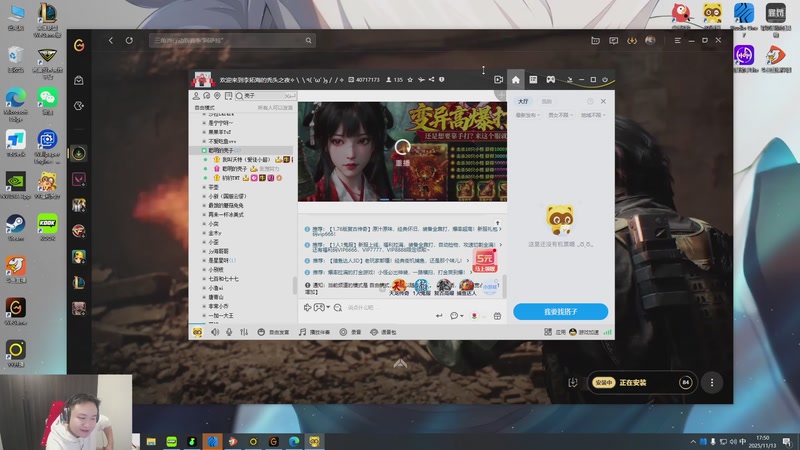The image size is (800, 450).
Task: Search channel users in the YY search box
Action: click(x=265, y=96)
